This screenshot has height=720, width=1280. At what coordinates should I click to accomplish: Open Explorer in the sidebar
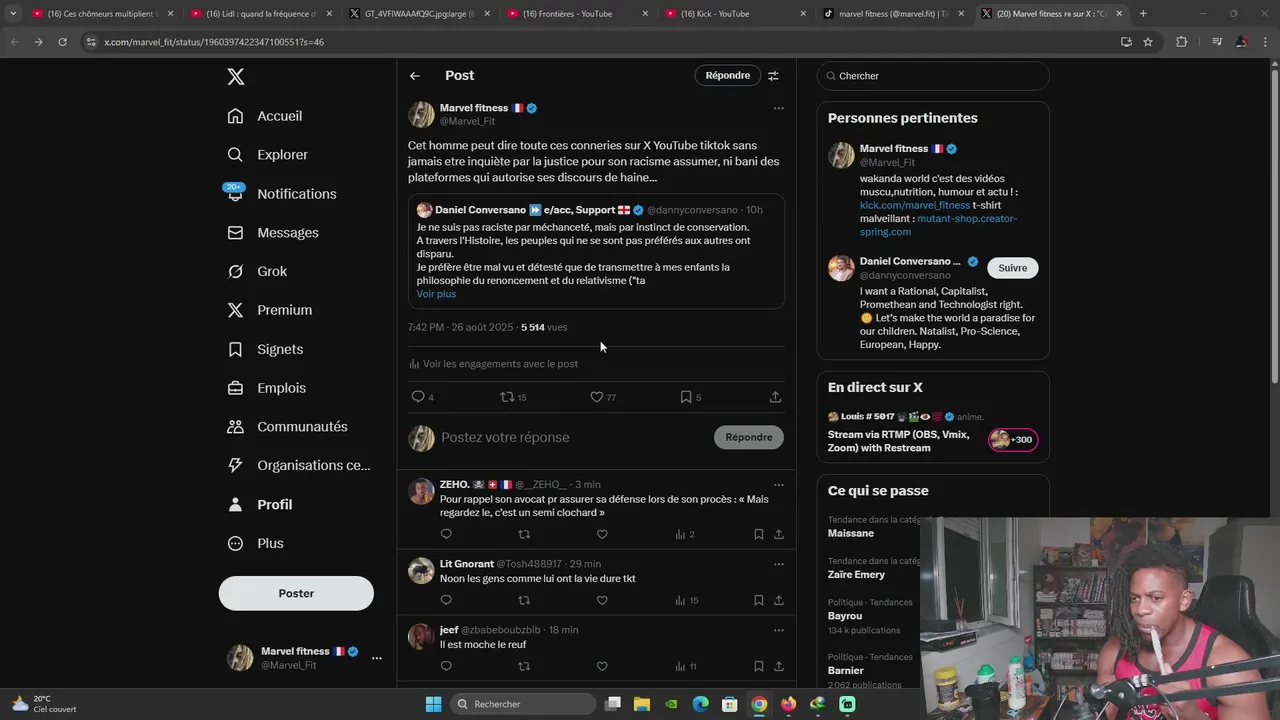pos(267,155)
